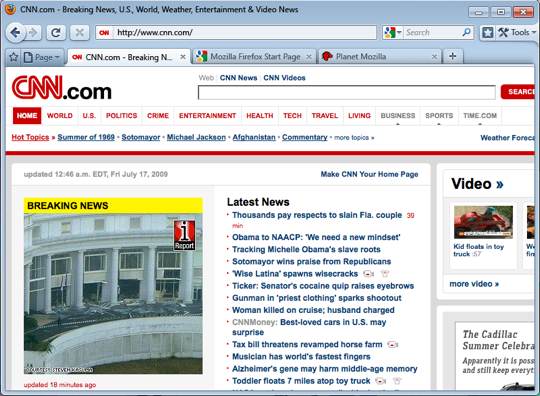Open the TECH section
Screen dimensions: 540x396
click(x=292, y=116)
